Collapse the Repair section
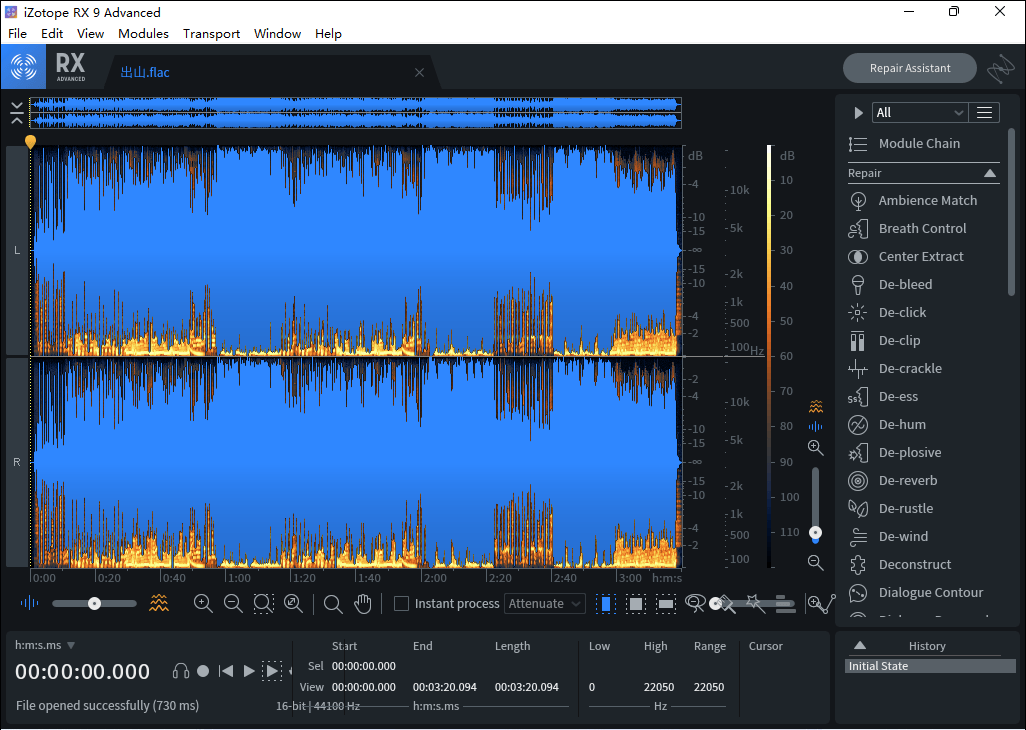 (x=990, y=173)
